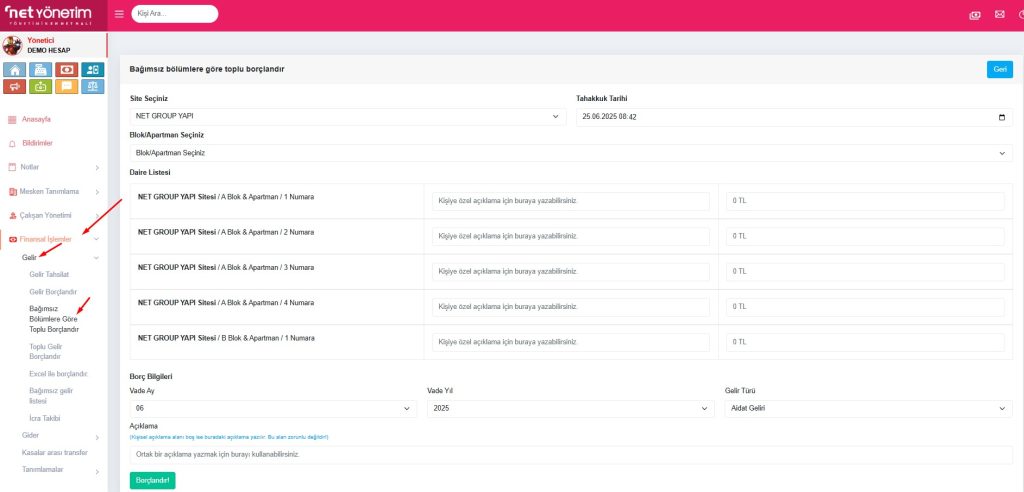Expand the Mesken Tanımlama sidebar menu

[x=55, y=191]
